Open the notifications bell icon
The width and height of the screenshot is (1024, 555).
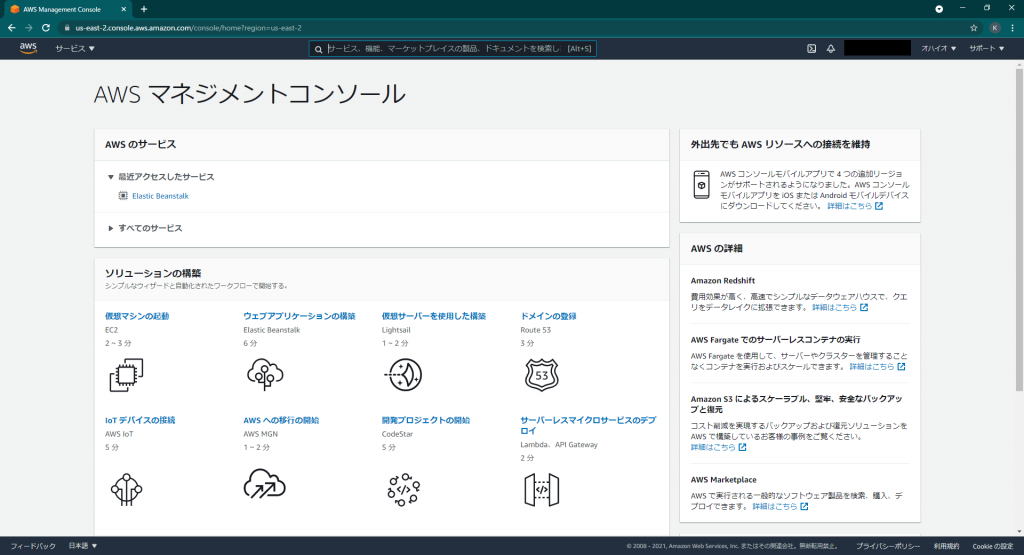pyautogui.click(x=831, y=48)
